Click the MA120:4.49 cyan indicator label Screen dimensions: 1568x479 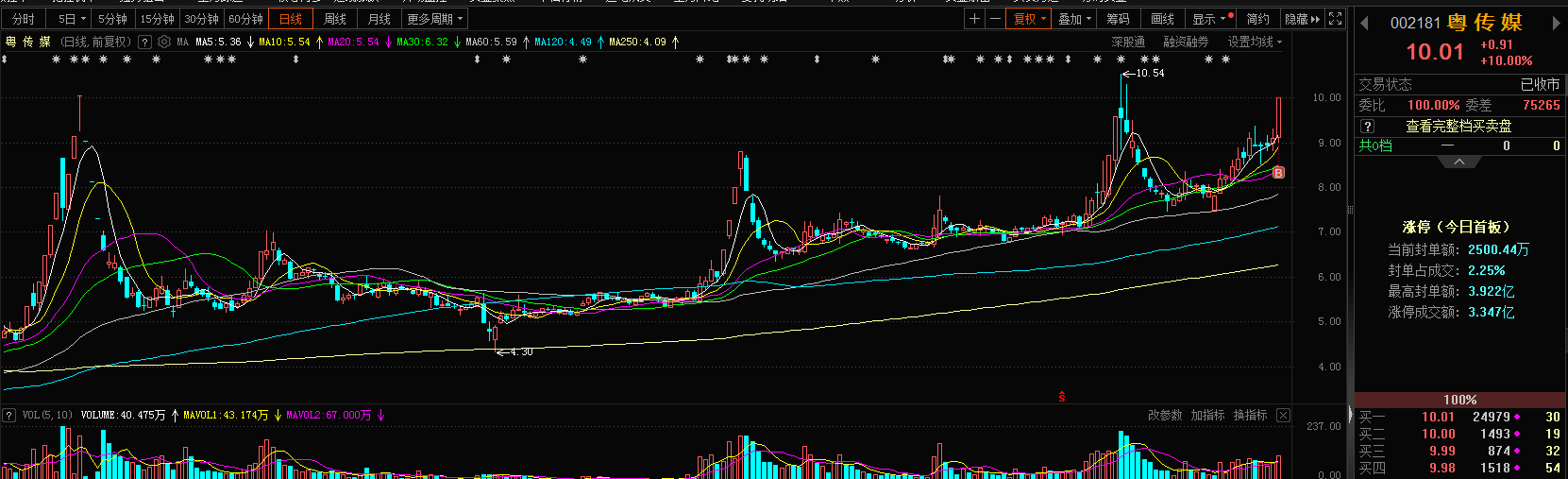point(563,42)
